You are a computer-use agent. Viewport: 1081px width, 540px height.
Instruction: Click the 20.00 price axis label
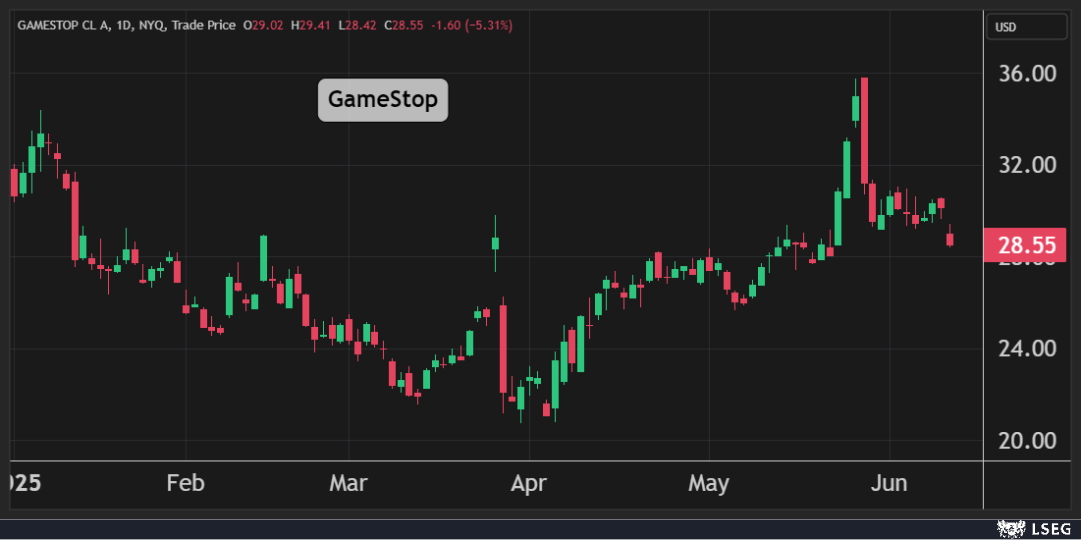pyautogui.click(x=1029, y=441)
